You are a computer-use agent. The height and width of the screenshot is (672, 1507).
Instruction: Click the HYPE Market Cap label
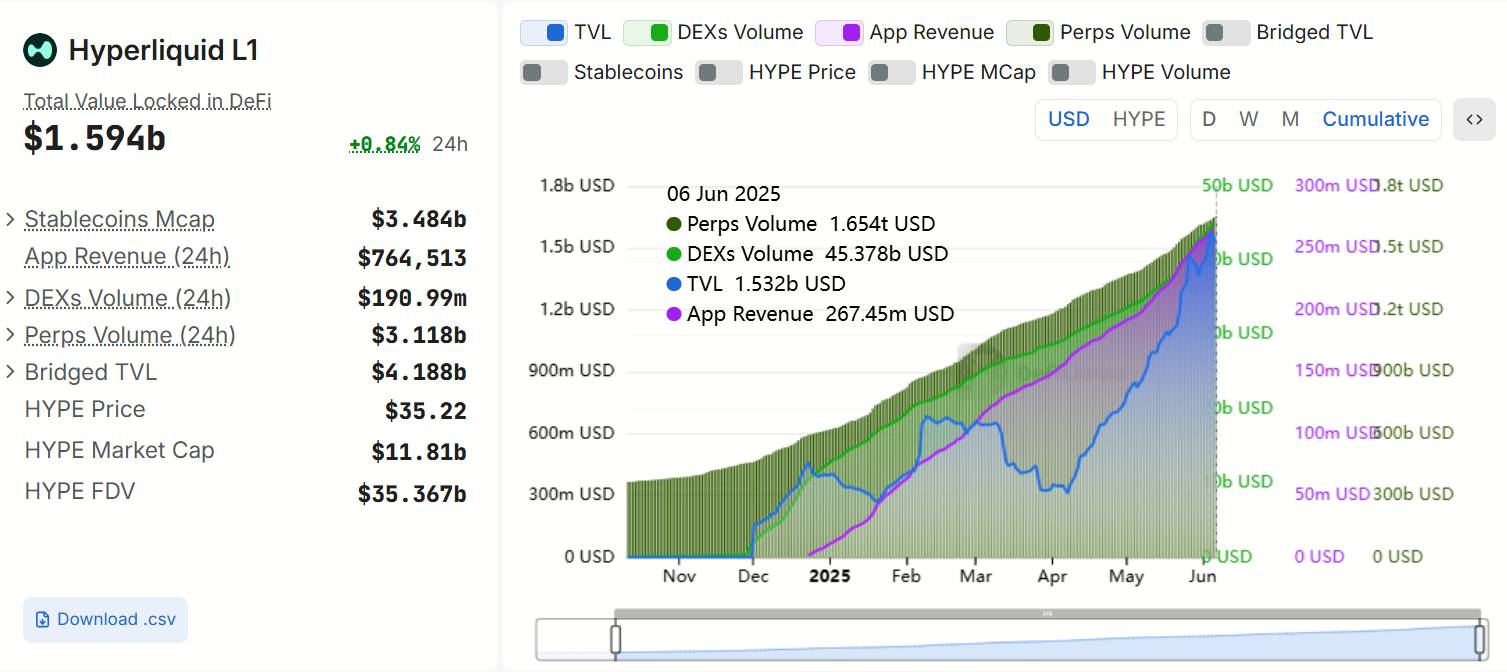tap(120, 450)
